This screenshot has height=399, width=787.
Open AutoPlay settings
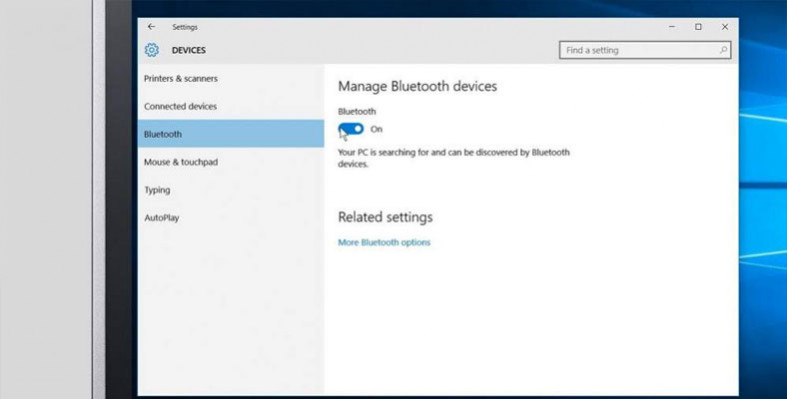(231, 218)
